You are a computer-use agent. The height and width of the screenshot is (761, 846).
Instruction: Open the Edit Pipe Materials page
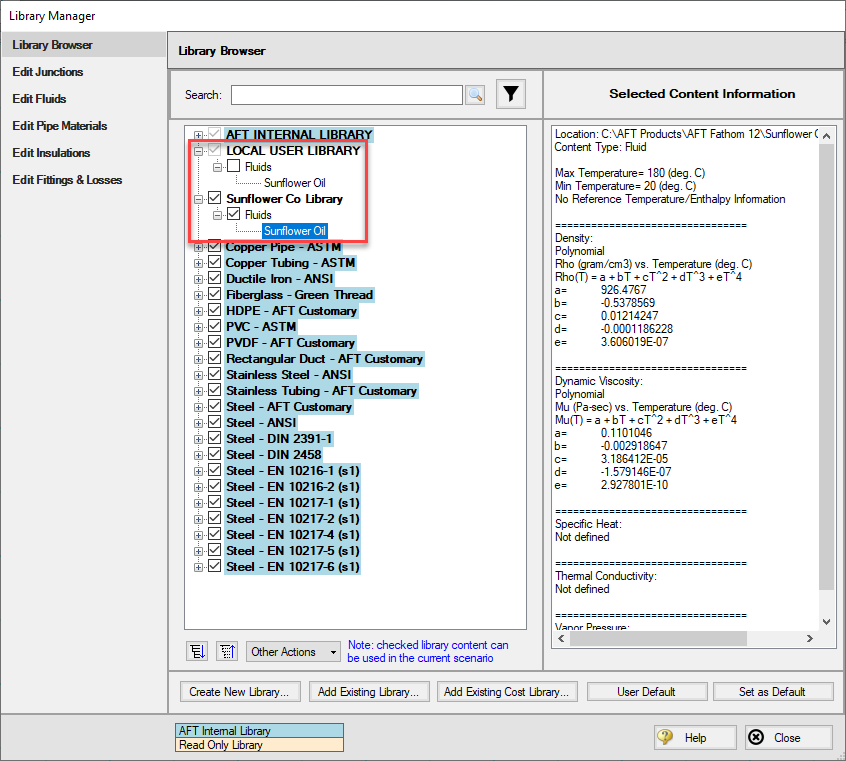(60, 126)
